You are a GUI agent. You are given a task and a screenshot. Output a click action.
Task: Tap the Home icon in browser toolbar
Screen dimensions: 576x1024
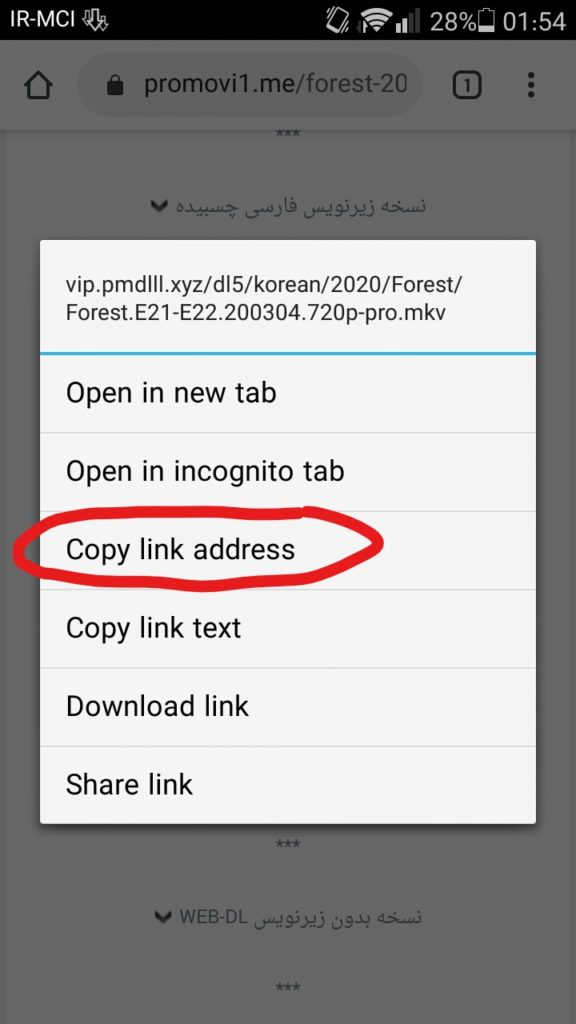pyautogui.click(x=38, y=85)
